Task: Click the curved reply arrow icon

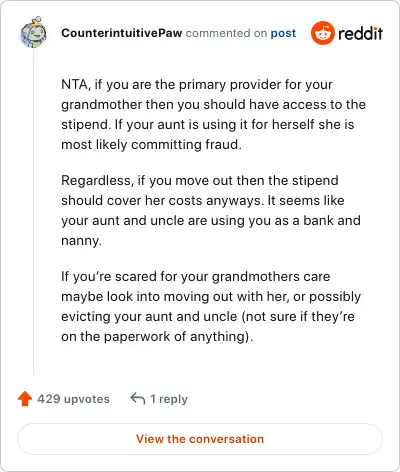Action: pos(138,398)
